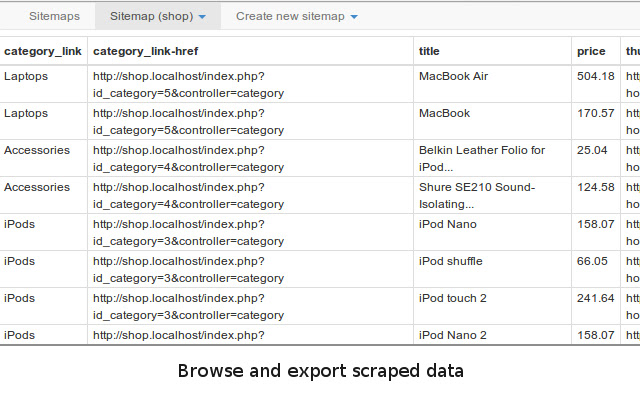
Task: Open the Sitemaps tab
Action: tap(54, 17)
